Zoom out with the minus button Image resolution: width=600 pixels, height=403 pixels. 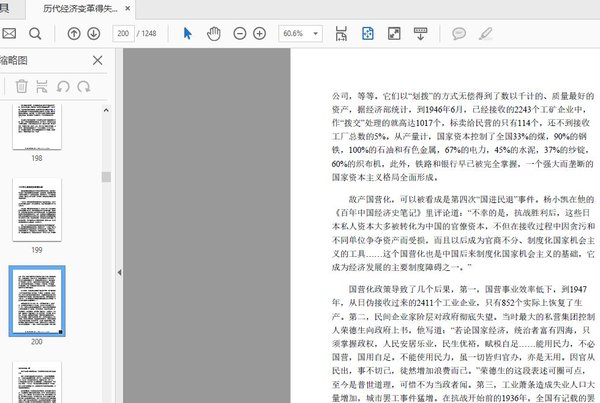(240, 33)
